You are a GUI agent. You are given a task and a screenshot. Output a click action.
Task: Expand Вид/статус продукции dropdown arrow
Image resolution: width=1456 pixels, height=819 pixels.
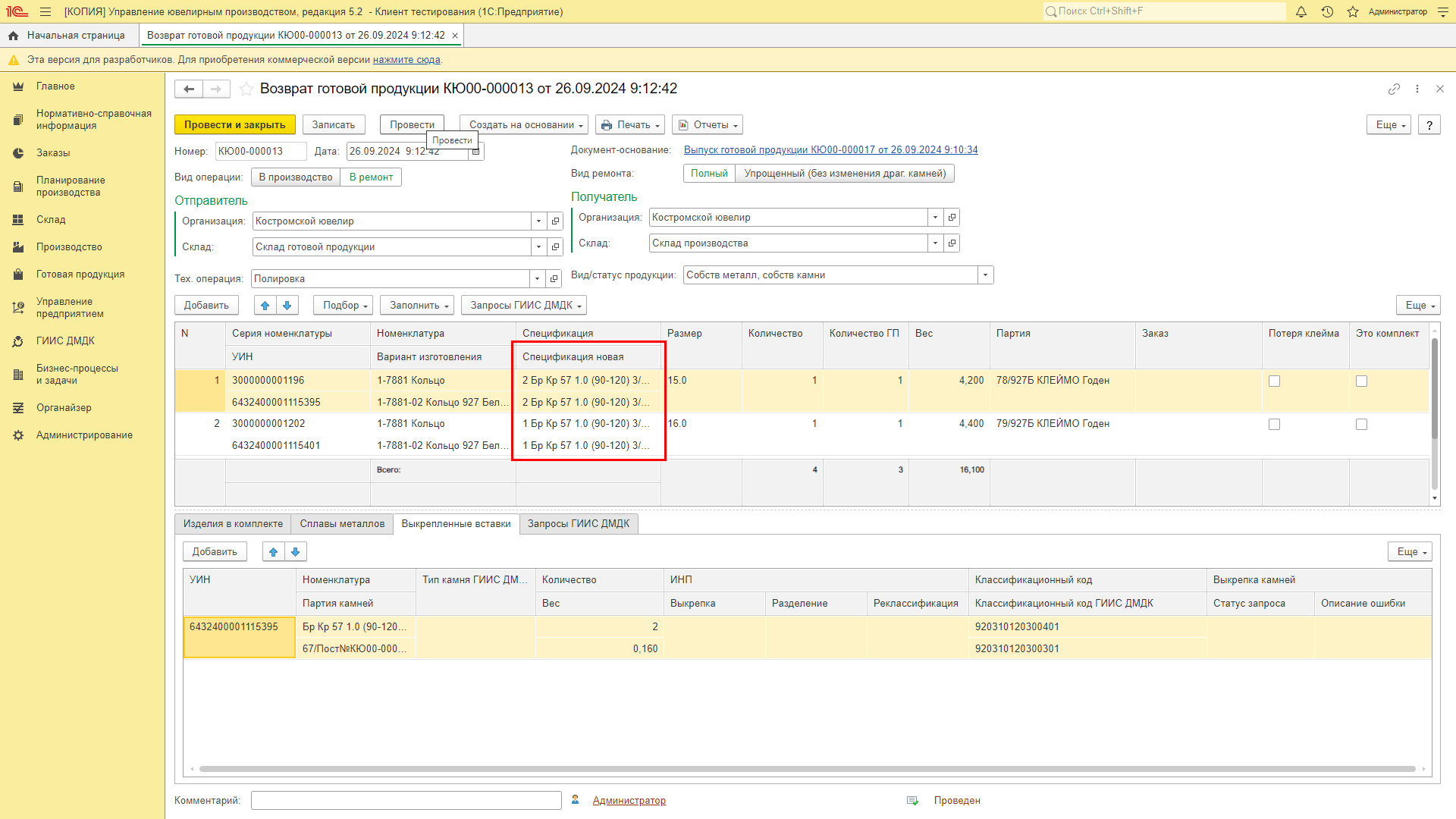pos(985,275)
